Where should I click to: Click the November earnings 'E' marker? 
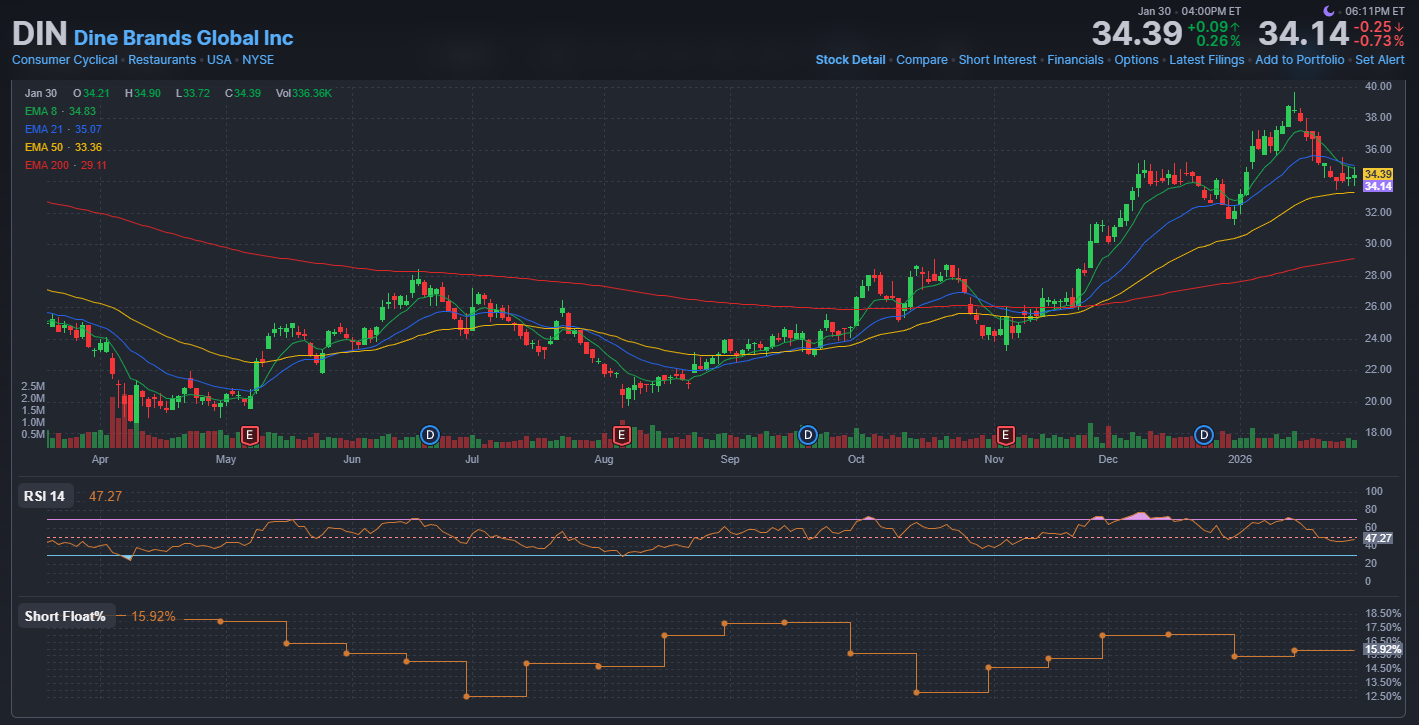click(1006, 434)
